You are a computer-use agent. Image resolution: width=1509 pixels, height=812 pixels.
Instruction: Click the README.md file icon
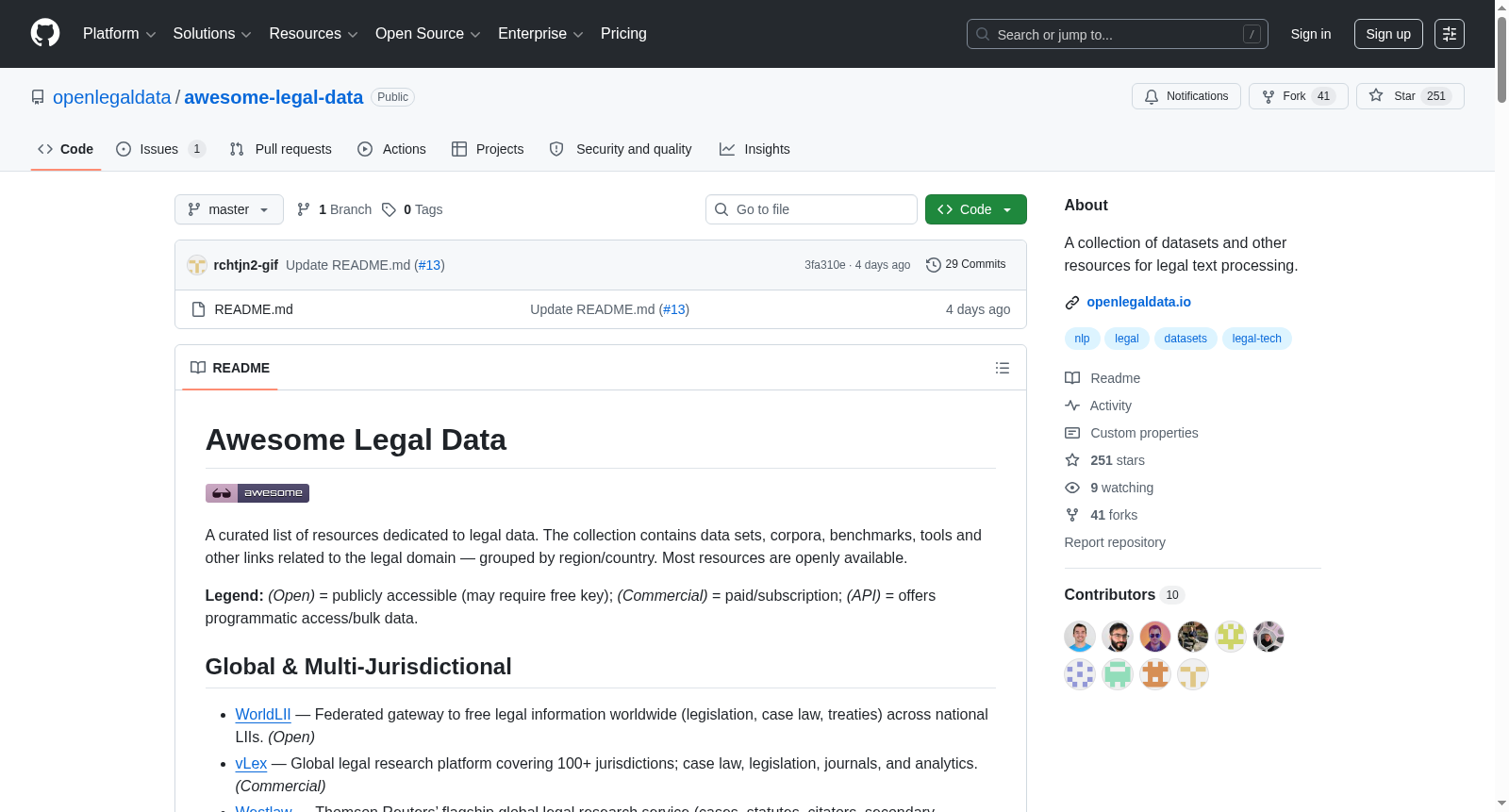pyautogui.click(x=198, y=309)
